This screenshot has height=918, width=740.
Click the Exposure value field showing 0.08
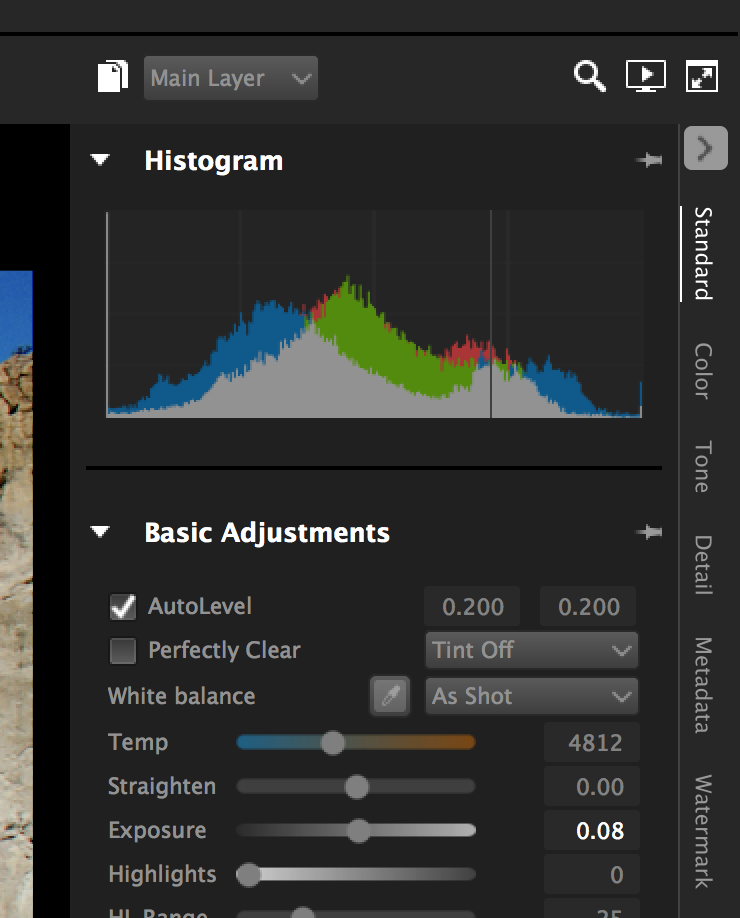point(591,831)
